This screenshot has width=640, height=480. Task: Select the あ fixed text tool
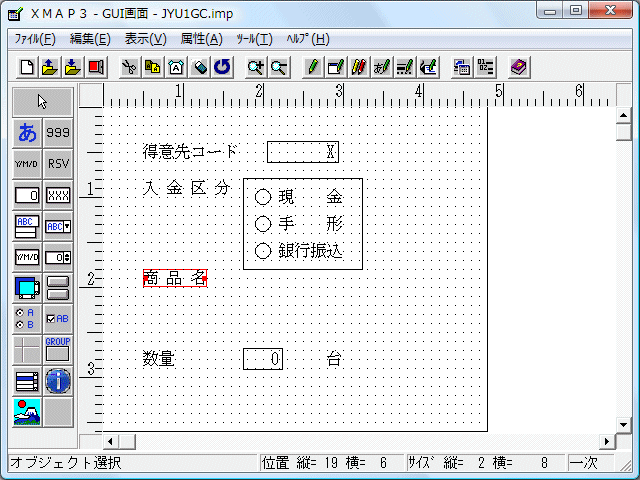(x=27, y=133)
